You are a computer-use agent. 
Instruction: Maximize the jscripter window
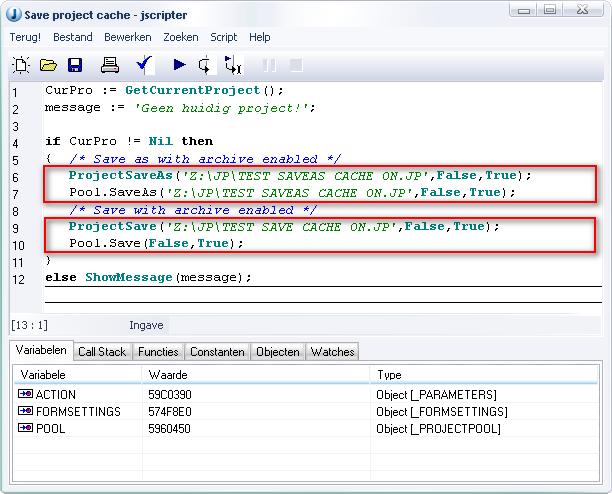pyautogui.click(x=550, y=10)
